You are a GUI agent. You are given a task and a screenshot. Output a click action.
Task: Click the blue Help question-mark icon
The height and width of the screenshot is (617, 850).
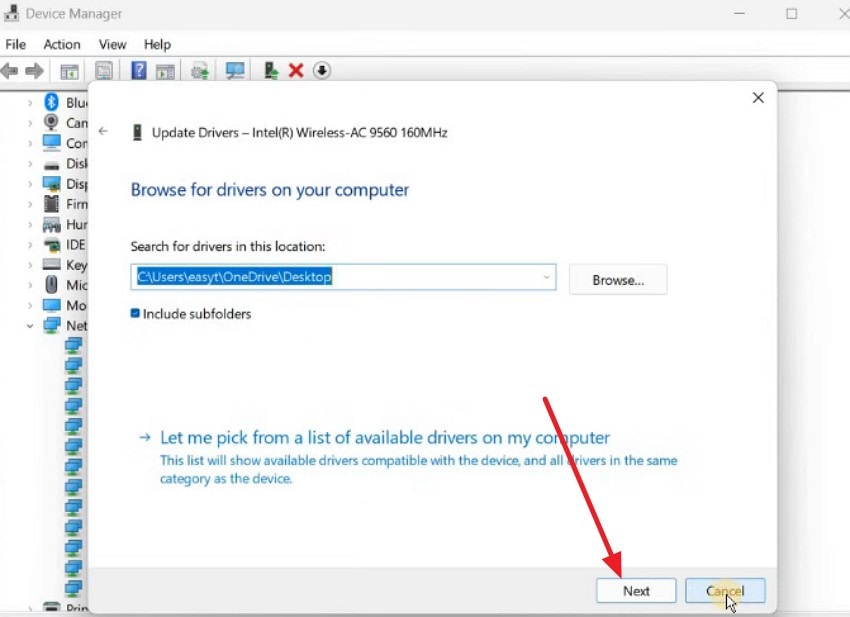point(138,70)
